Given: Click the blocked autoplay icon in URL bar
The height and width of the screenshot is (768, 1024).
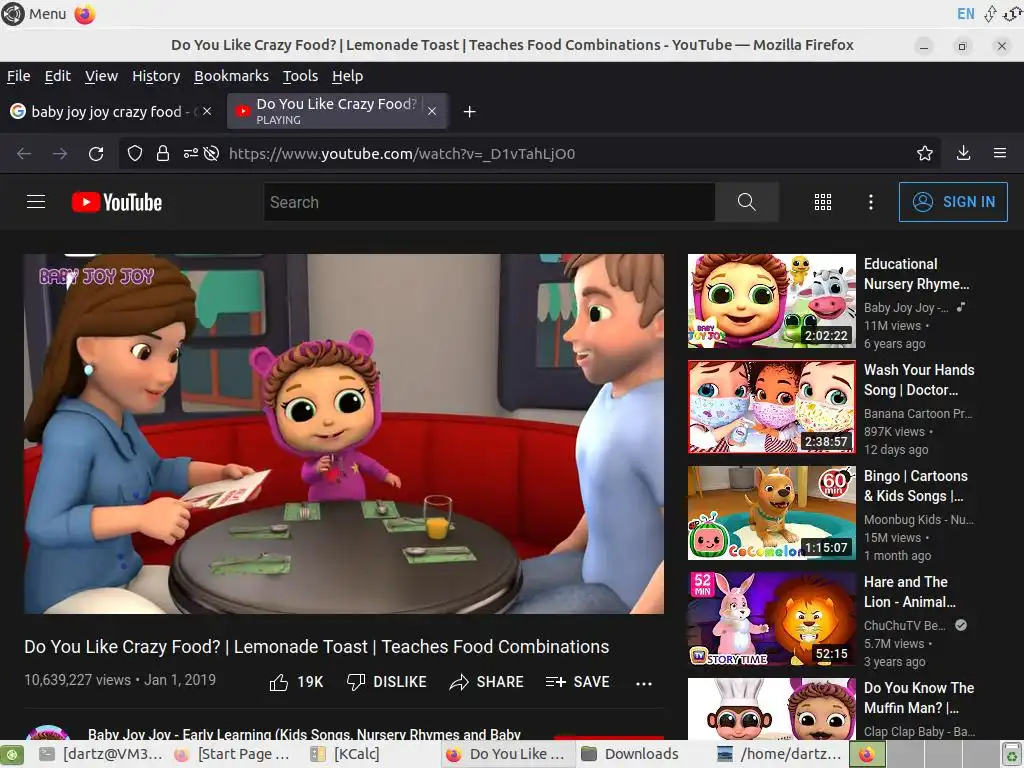Looking at the screenshot, I should pos(211,153).
